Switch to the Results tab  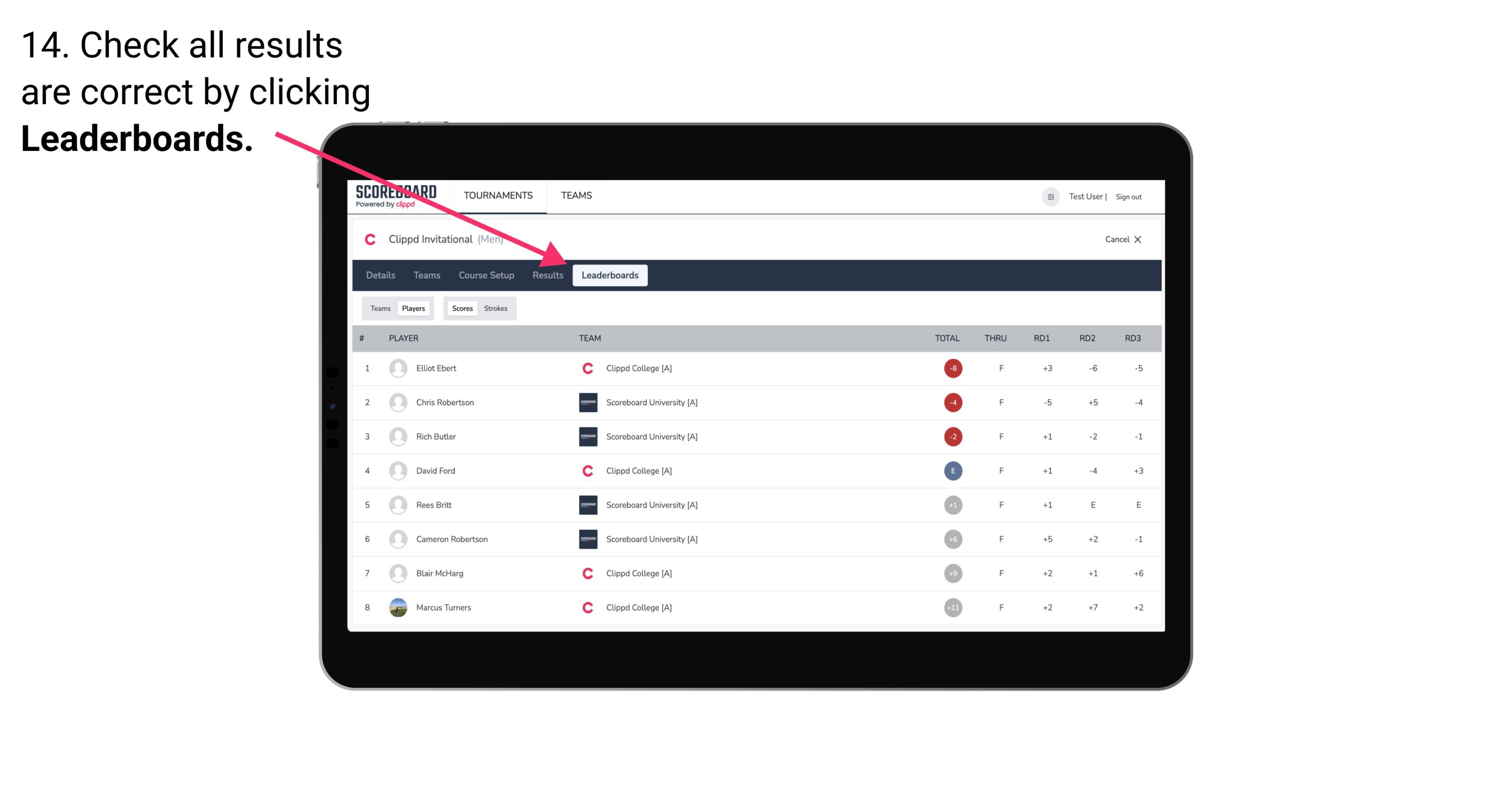point(547,276)
